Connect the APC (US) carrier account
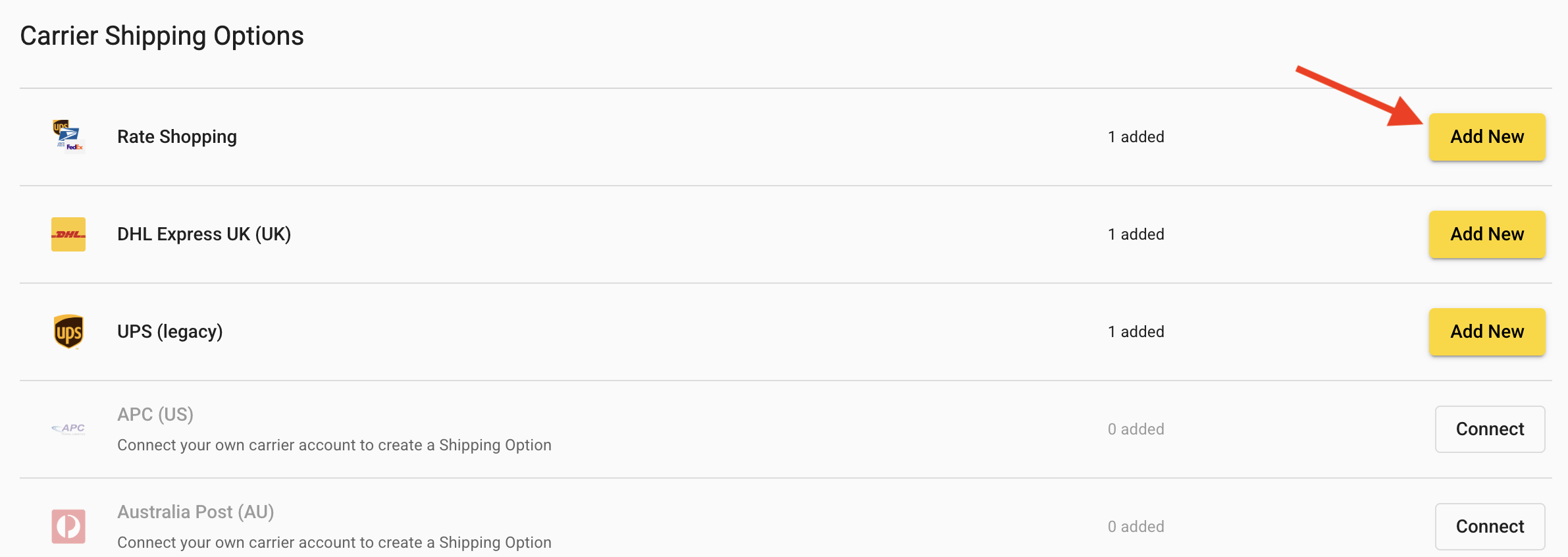1568x557 pixels. click(1490, 429)
